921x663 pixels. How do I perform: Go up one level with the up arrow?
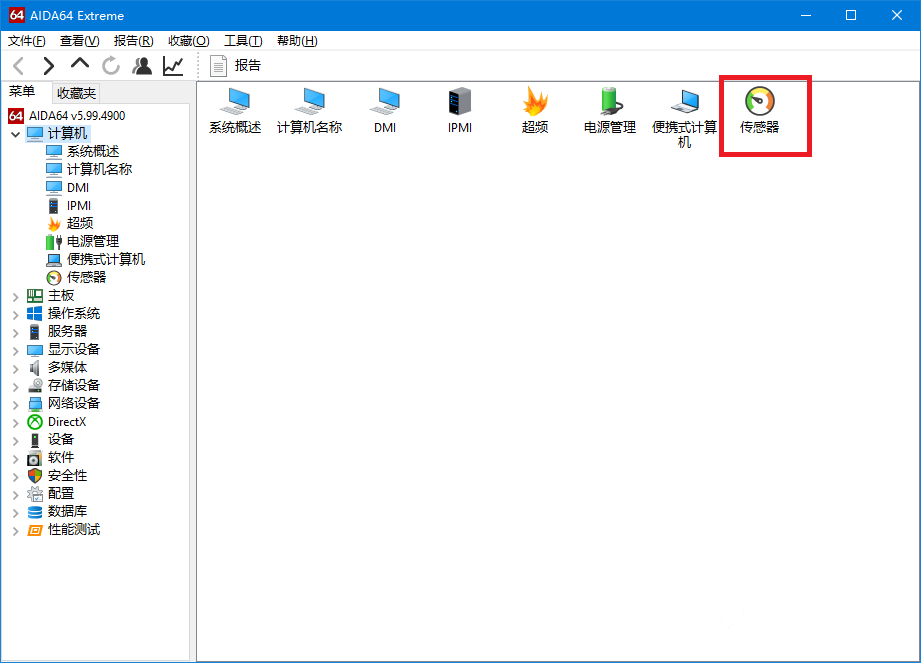point(80,63)
